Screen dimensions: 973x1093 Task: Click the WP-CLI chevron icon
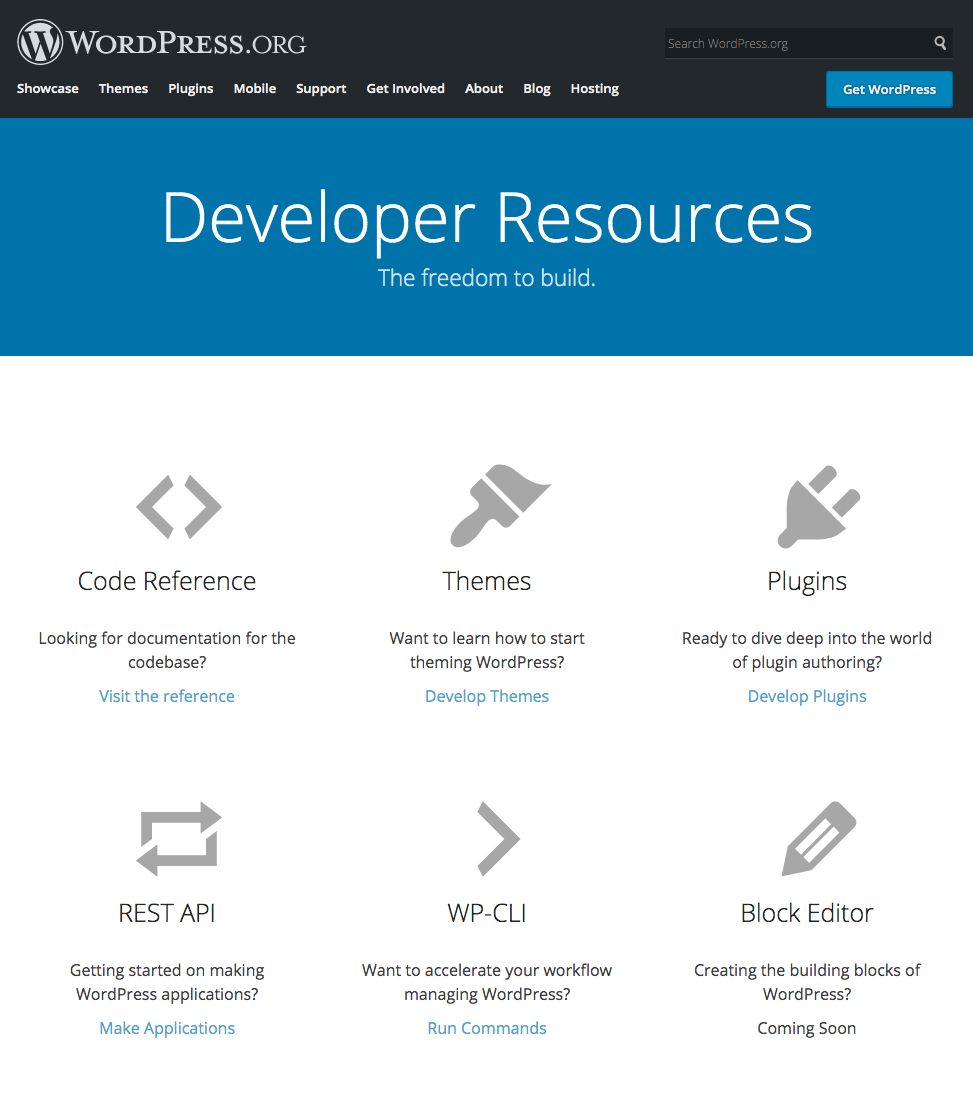pos(498,839)
